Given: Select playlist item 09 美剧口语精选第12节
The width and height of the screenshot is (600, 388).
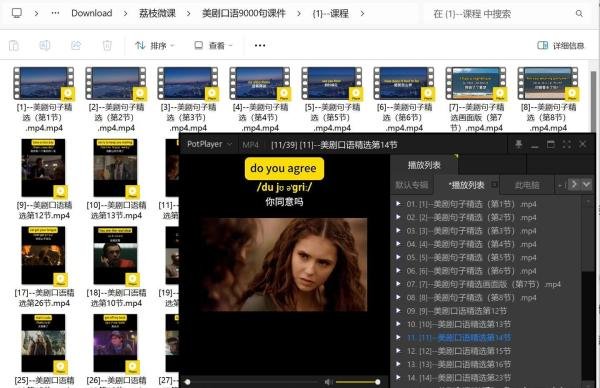Looking at the screenshot, I should click(486, 311).
